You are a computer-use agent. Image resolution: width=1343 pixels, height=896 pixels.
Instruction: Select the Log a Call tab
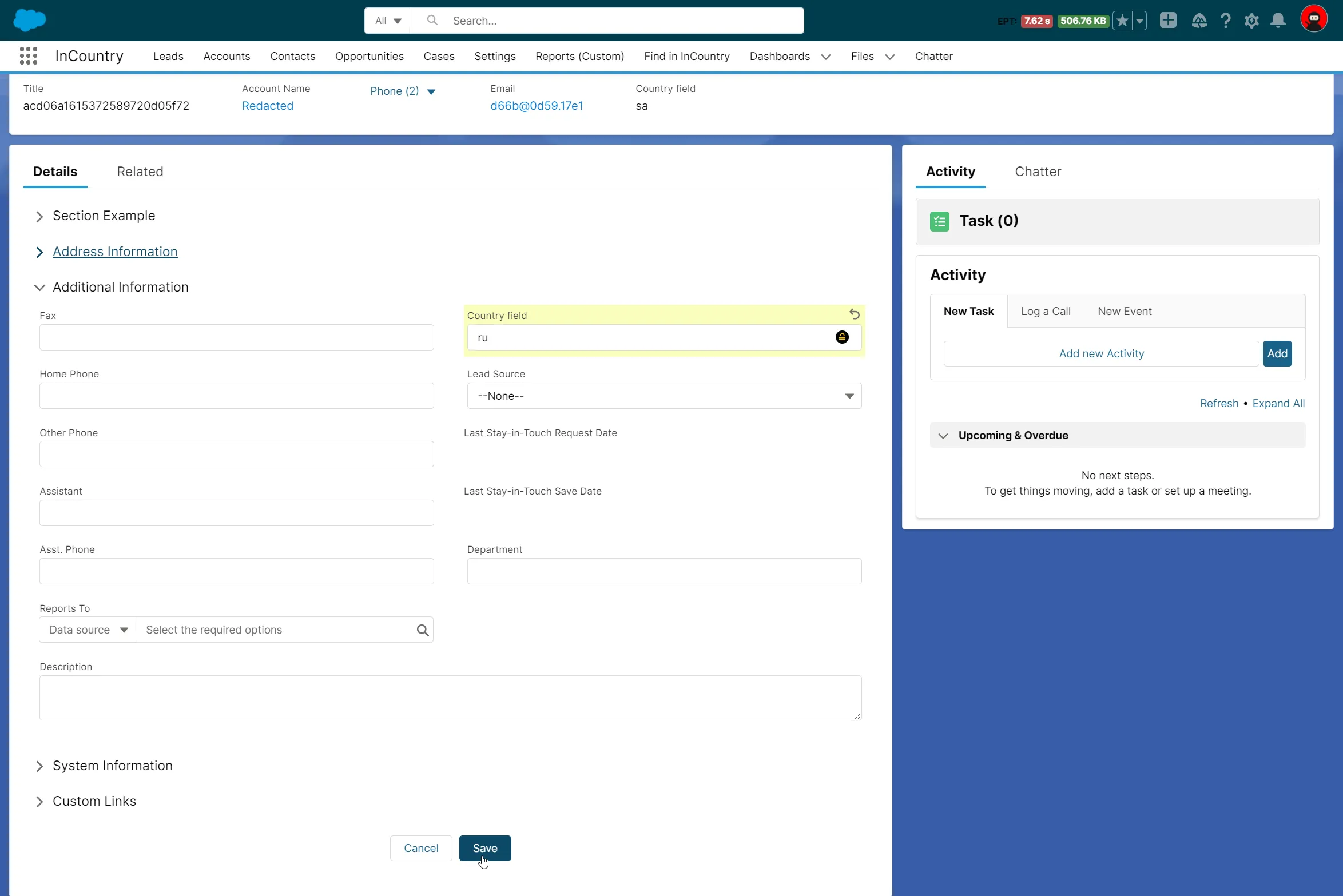tap(1045, 312)
